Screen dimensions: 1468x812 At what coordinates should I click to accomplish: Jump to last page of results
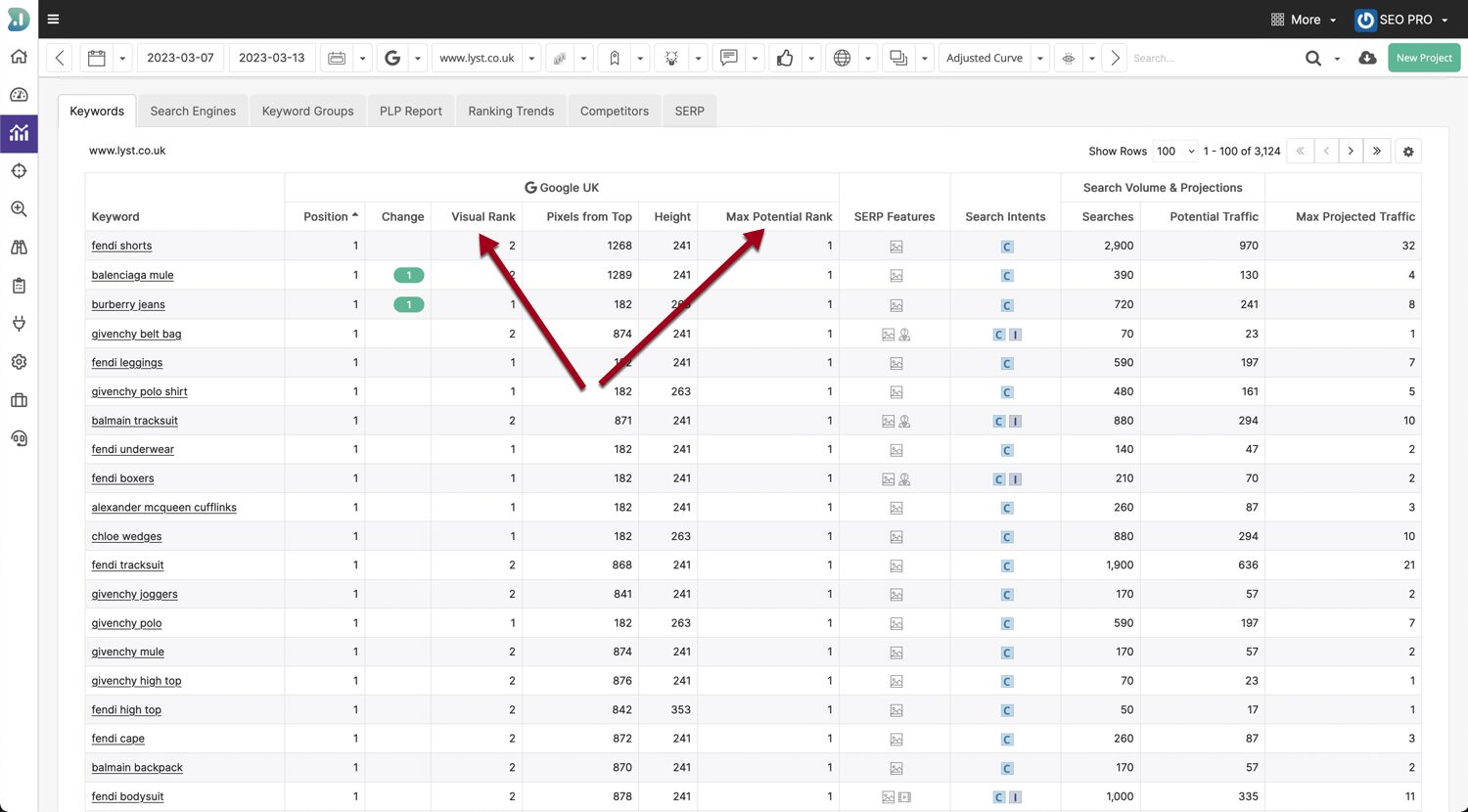point(1377,152)
